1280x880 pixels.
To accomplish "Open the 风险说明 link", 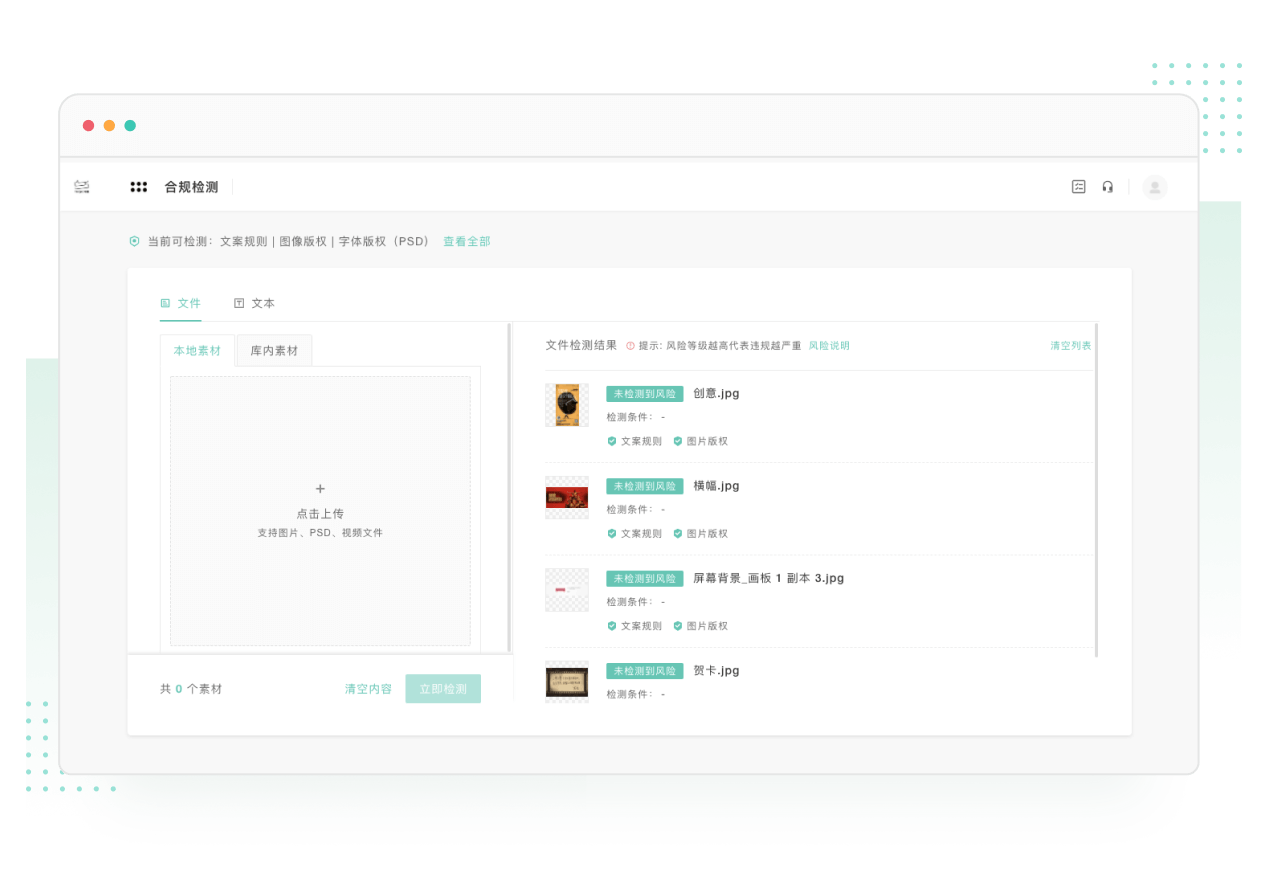I will (829, 345).
